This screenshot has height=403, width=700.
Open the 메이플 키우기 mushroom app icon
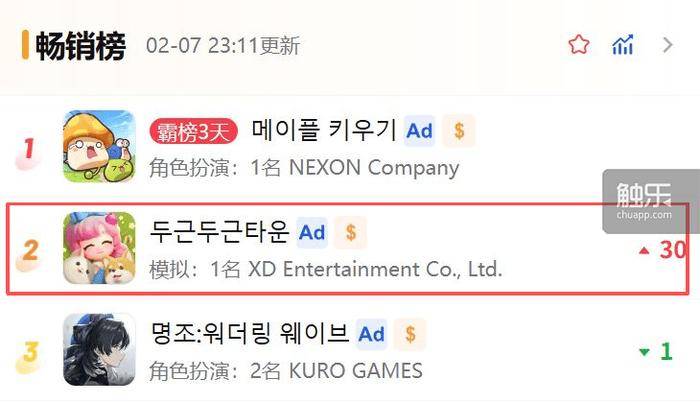(99, 146)
